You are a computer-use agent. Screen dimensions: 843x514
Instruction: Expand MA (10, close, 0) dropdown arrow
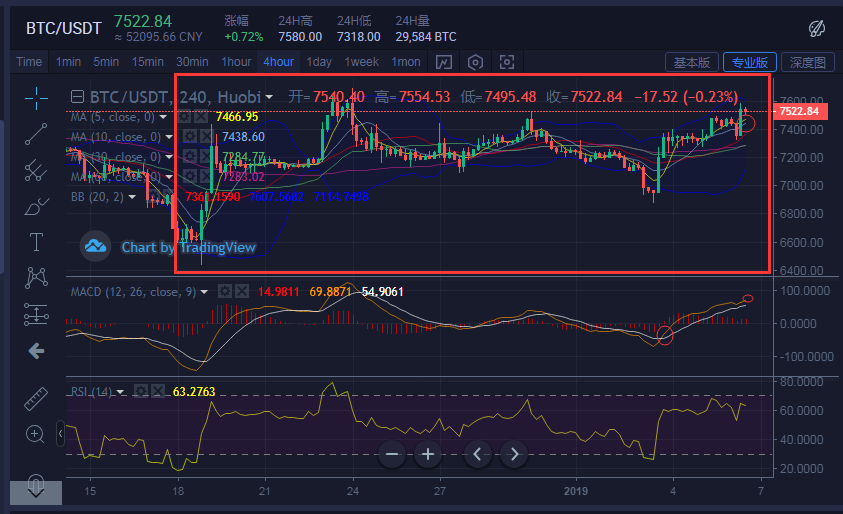click(x=169, y=137)
